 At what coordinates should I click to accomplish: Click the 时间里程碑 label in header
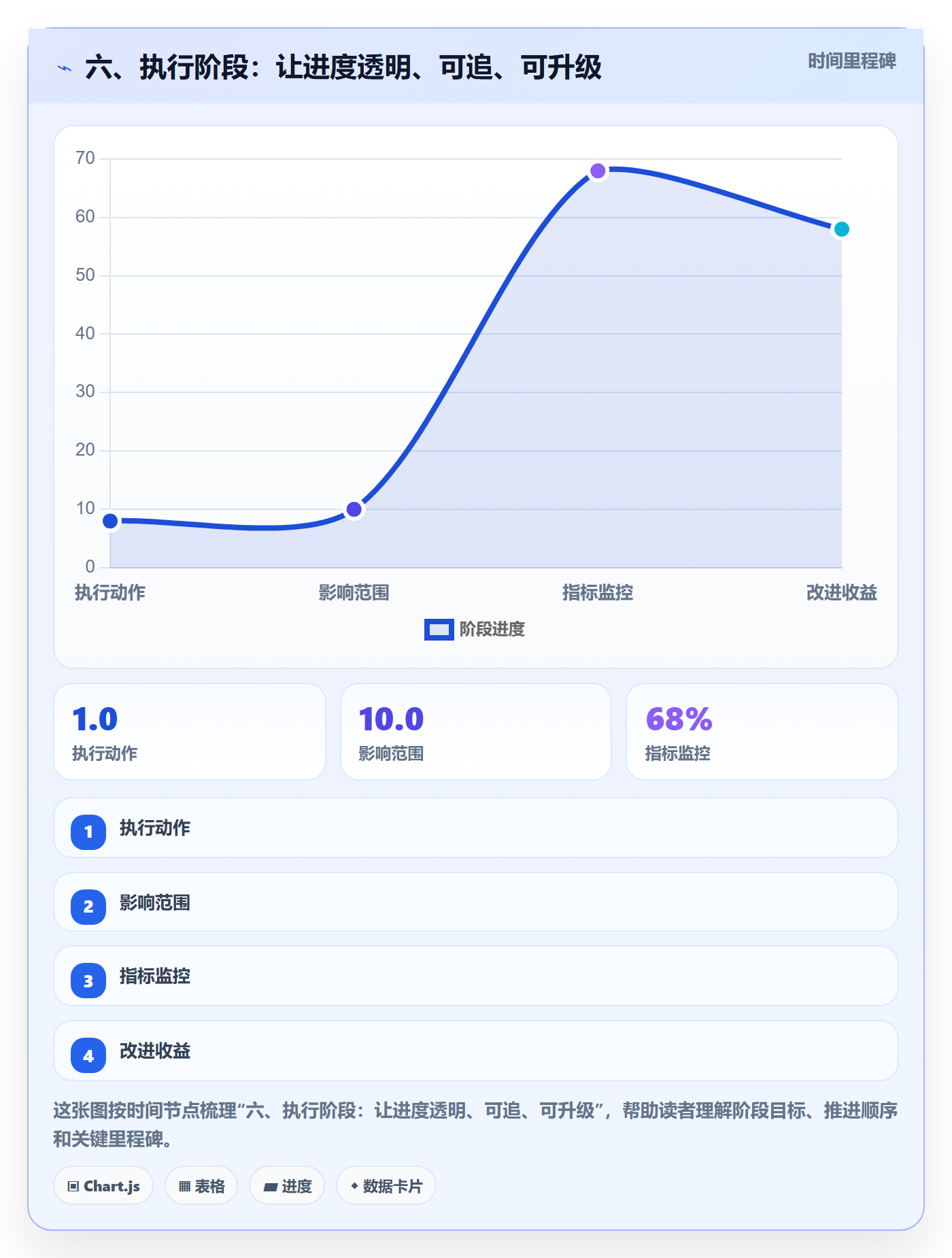pyautogui.click(x=851, y=61)
